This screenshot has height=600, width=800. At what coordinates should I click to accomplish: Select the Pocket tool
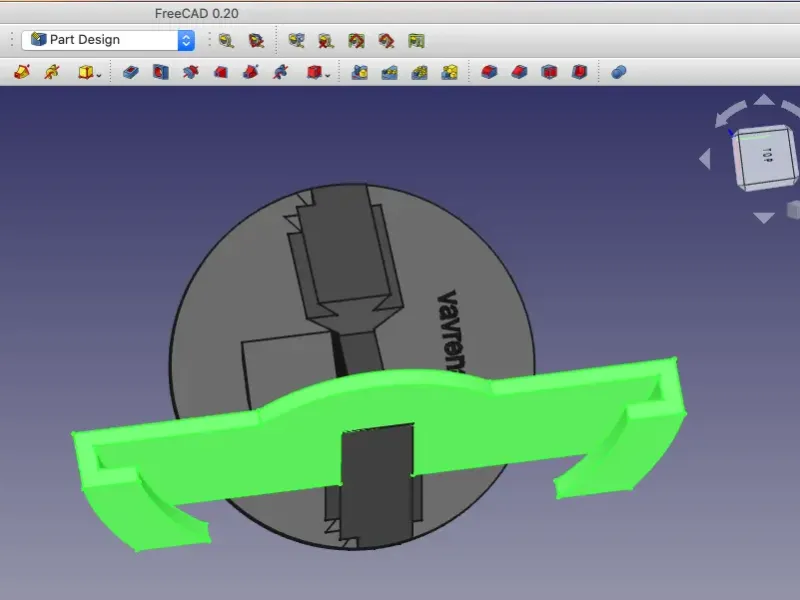[131, 72]
